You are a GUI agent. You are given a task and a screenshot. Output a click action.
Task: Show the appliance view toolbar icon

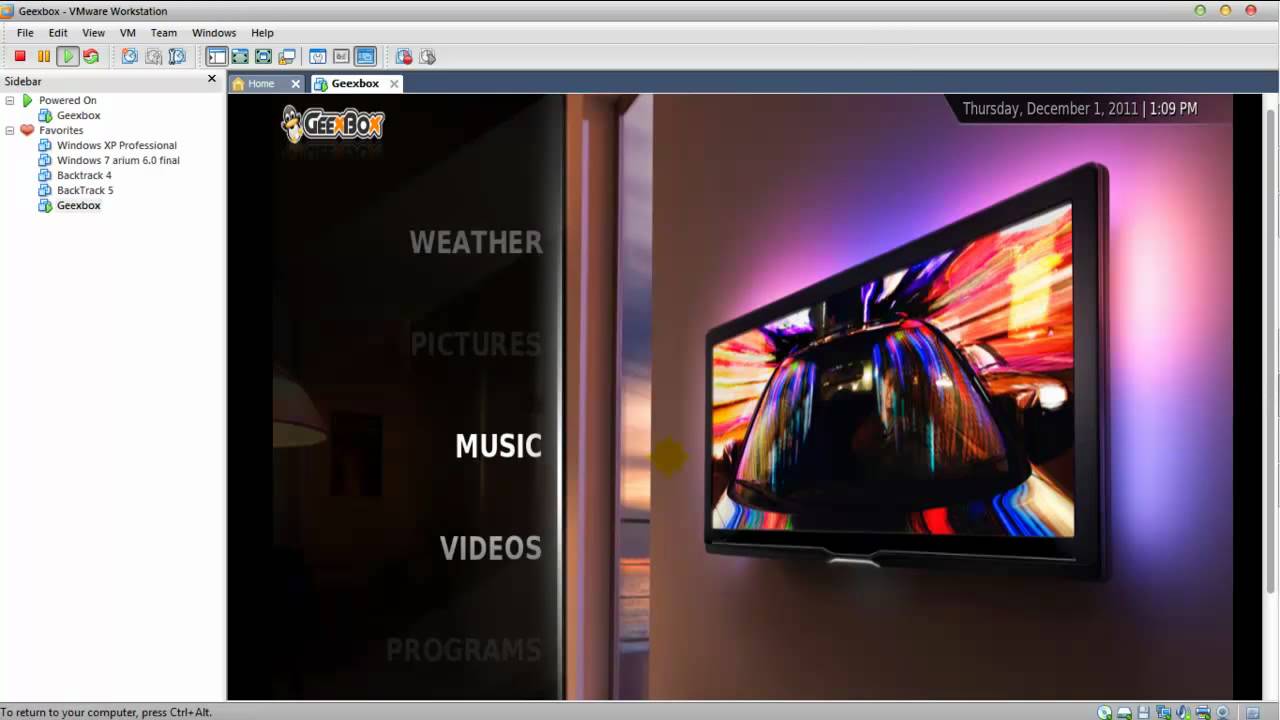[x=341, y=57]
